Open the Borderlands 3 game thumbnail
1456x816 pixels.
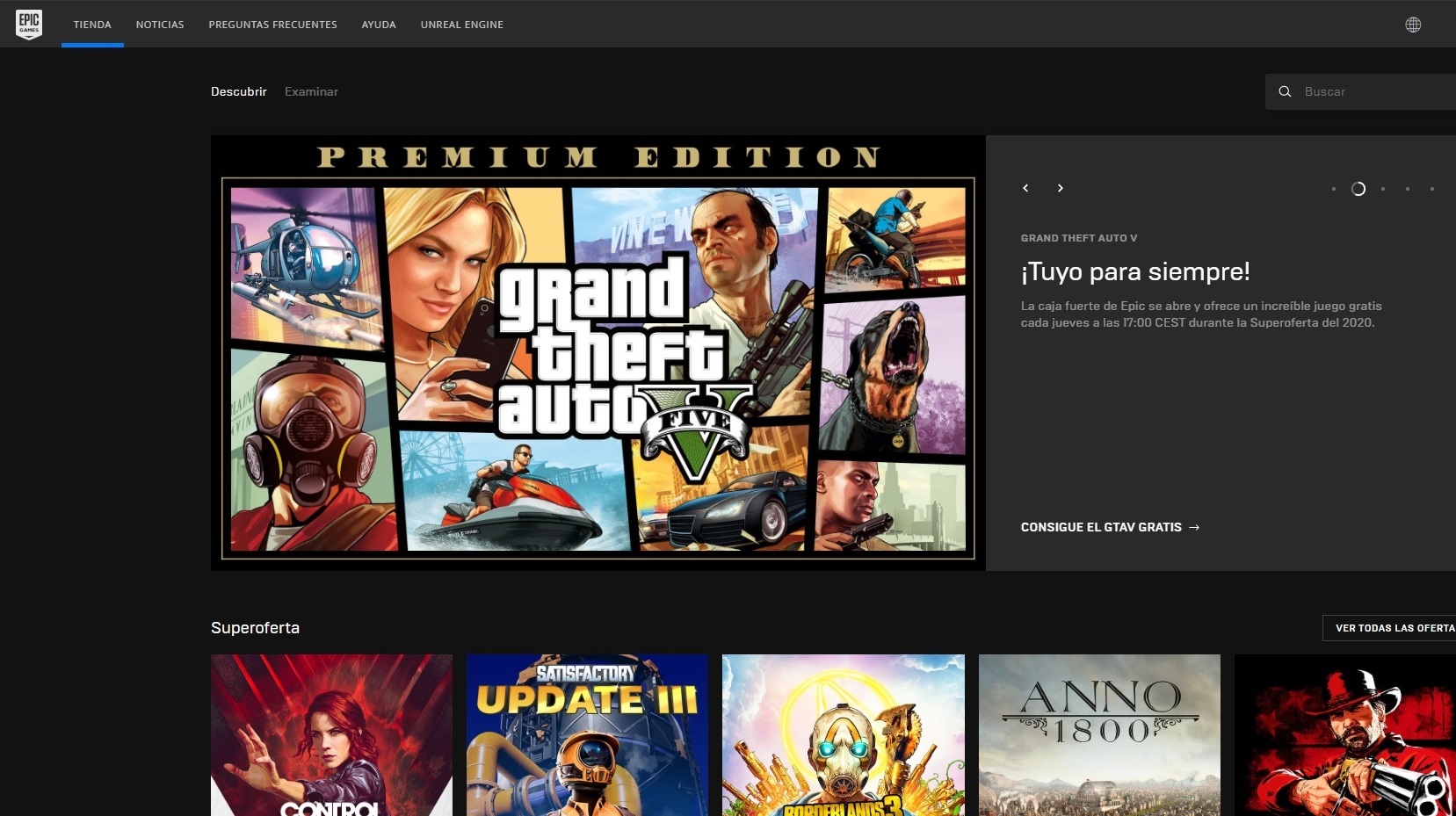click(x=844, y=735)
